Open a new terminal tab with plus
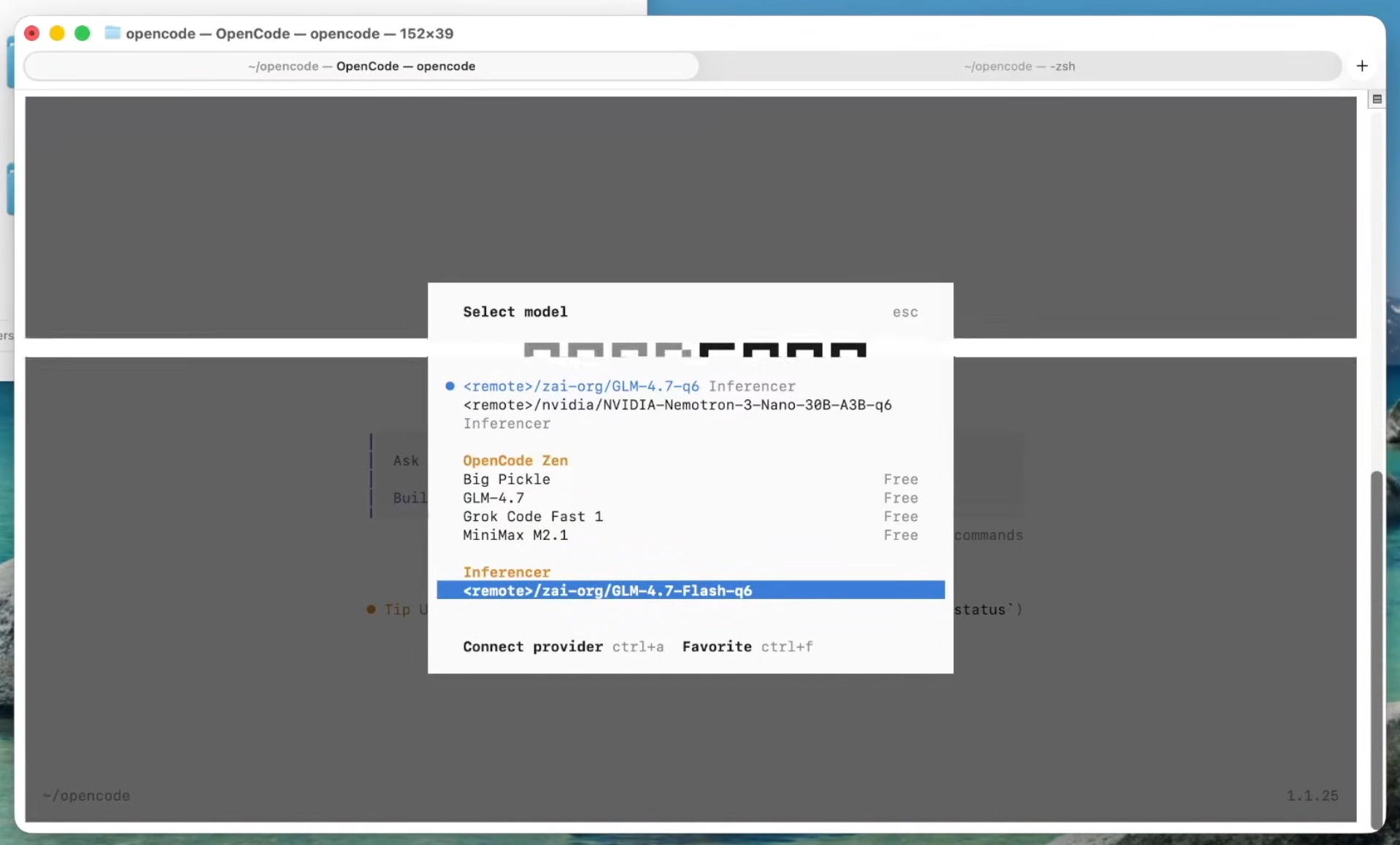This screenshot has height=845, width=1400. point(1362,66)
